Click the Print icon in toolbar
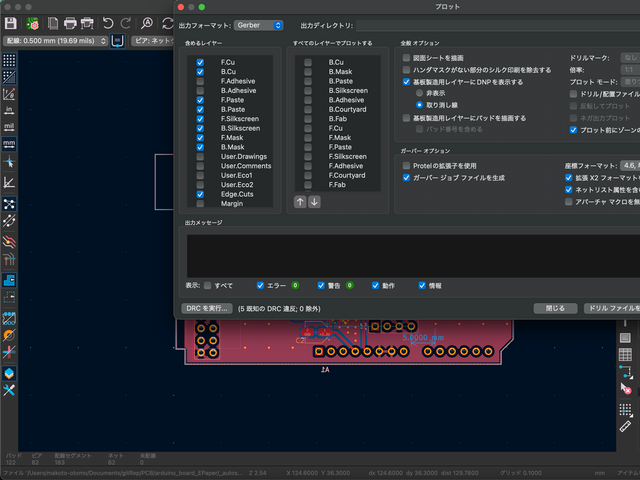The height and width of the screenshot is (480, 640). click(70, 22)
